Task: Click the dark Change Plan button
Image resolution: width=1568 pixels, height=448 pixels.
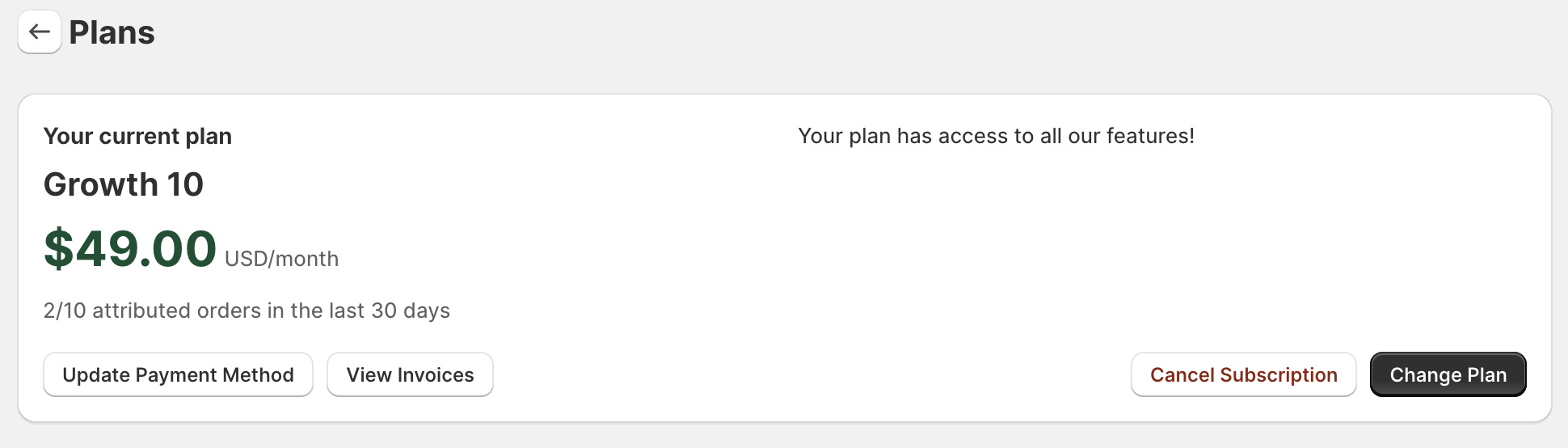Action: pyautogui.click(x=1448, y=374)
